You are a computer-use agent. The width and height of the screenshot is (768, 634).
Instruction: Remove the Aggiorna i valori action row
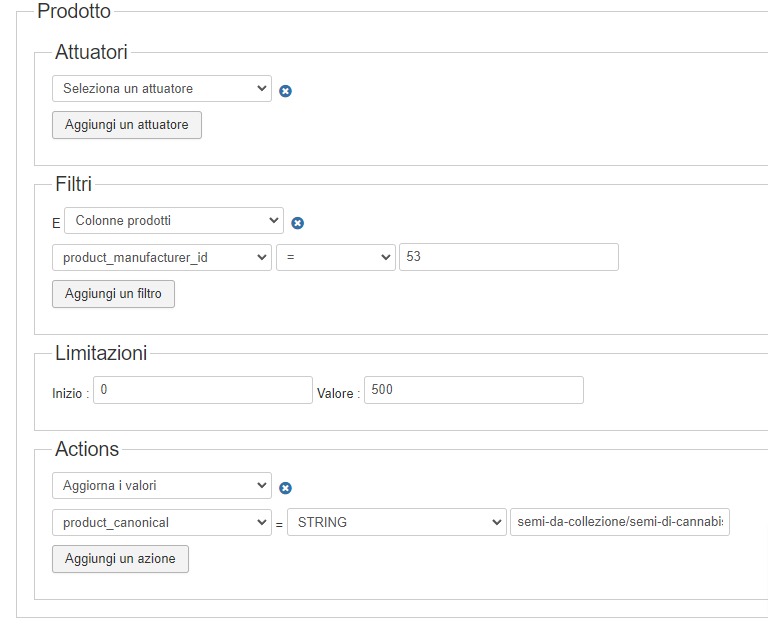tap(285, 488)
